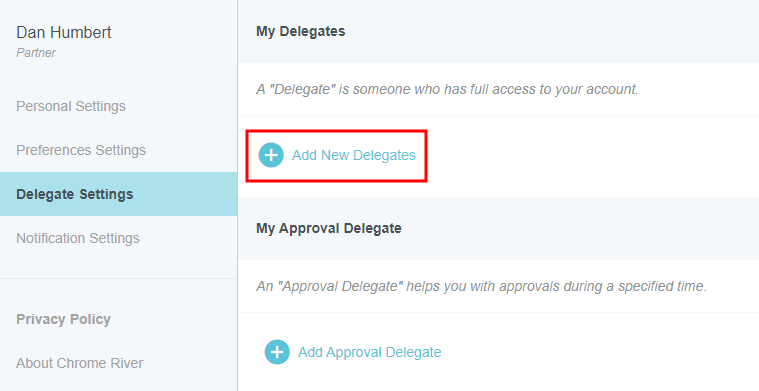This screenshot has height=391, width=759.
Task: Click the My Delegates section header
Action: pyautogui.click(x=301, y=31)
